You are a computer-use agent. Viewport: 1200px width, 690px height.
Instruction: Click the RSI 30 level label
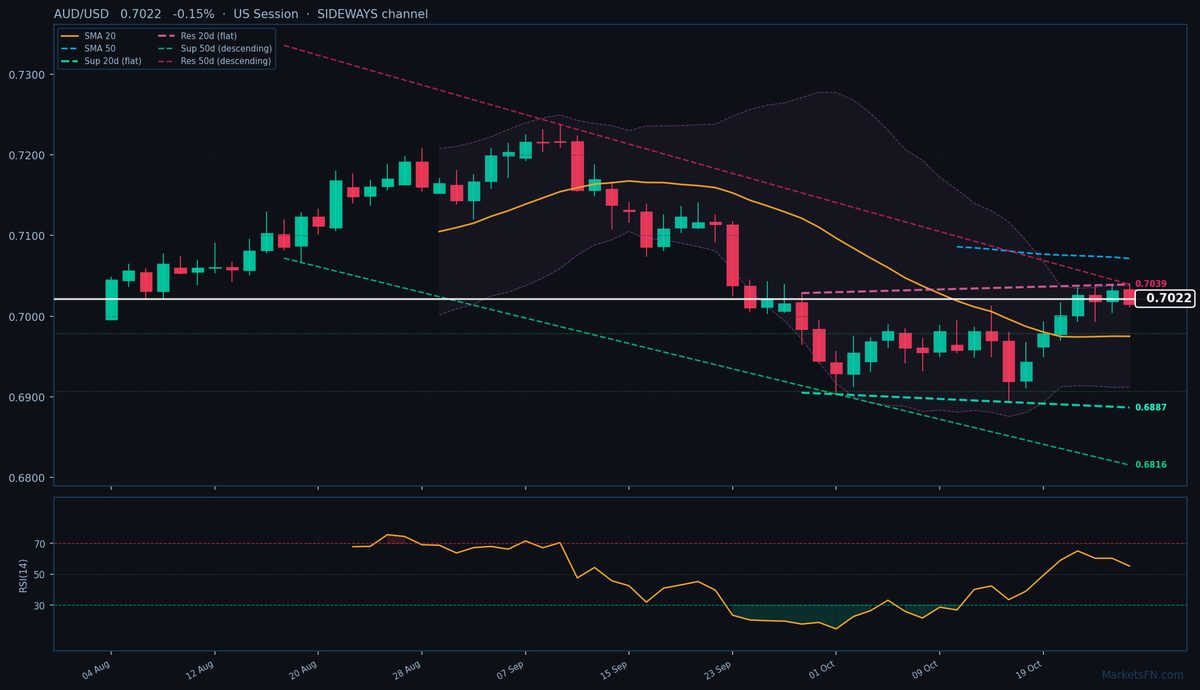(40, 606)
